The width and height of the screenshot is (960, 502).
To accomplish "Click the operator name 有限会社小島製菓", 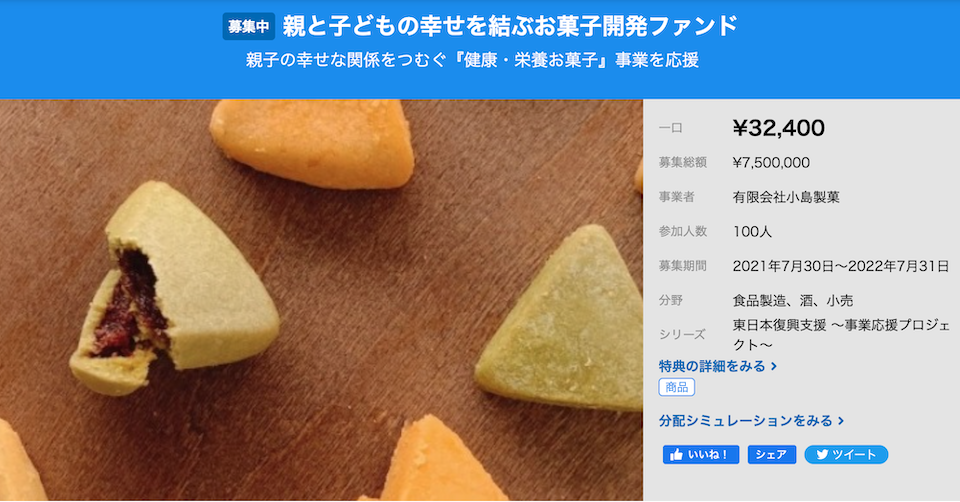I will tap(786, 197).
